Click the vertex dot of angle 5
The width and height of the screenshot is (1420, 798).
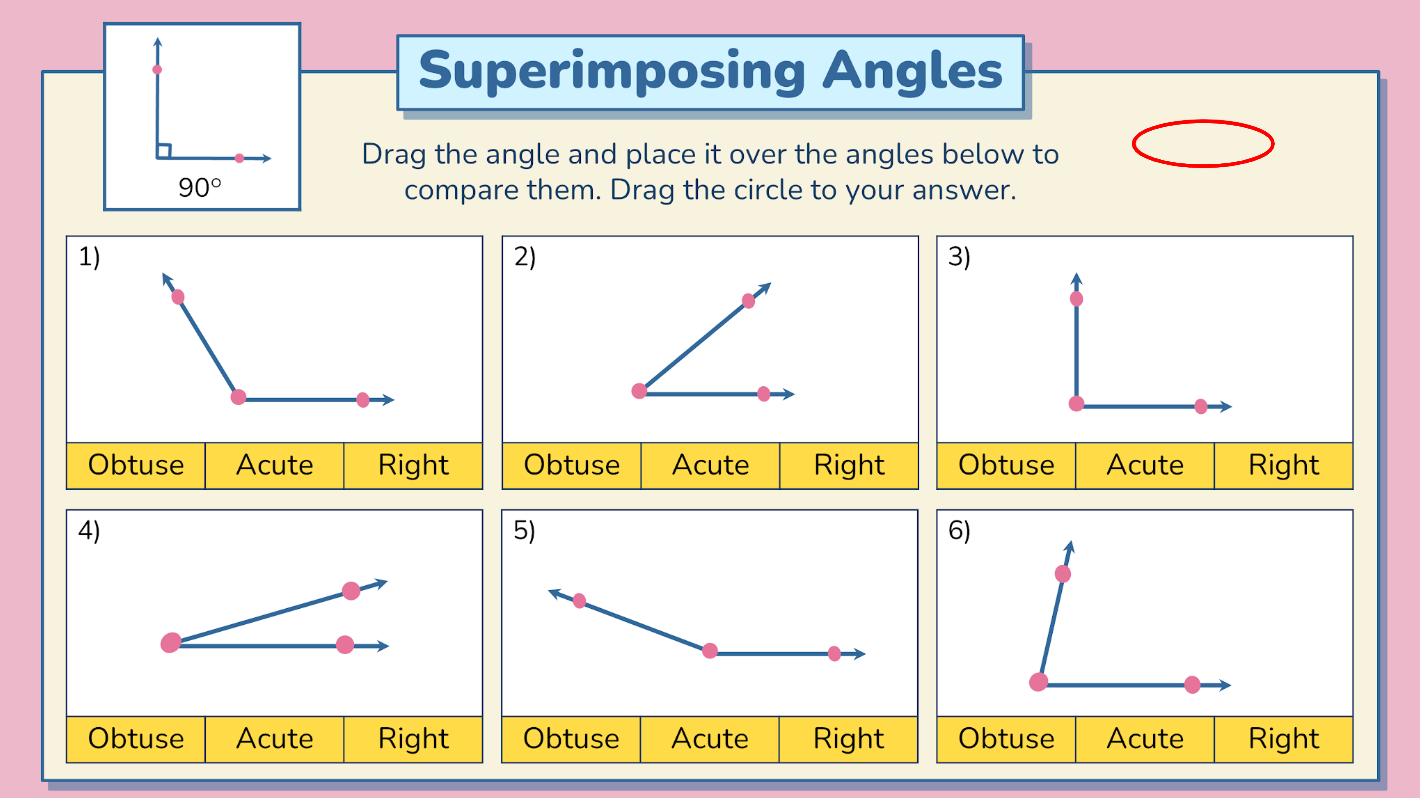(x=710, y=651)
